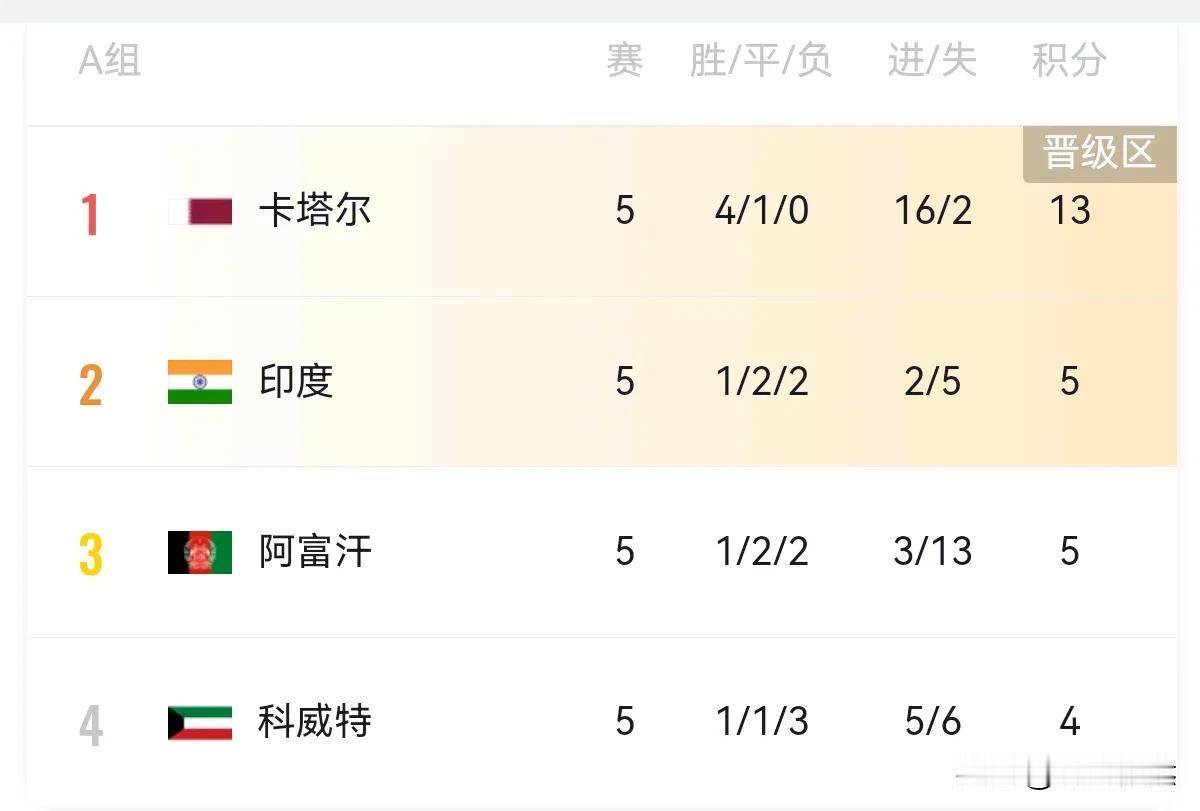The image size is (1200, 811).
Task: Select rank number 4 badge
Action: [x=90, y=726]
